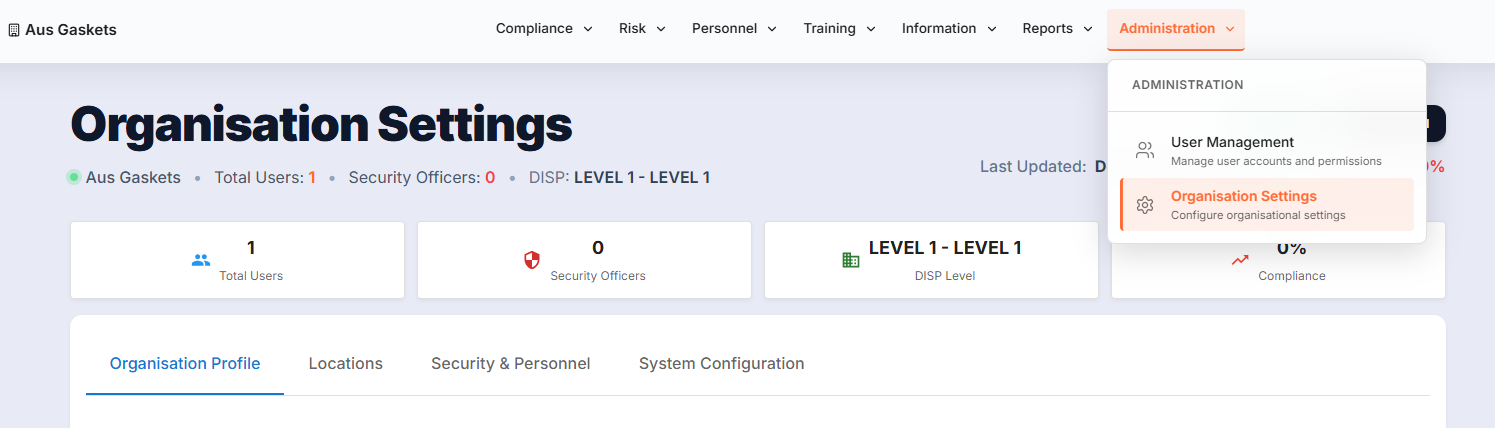
Task: Click the Aus Gaskets building icon
Action: click(x=14, y=30)
